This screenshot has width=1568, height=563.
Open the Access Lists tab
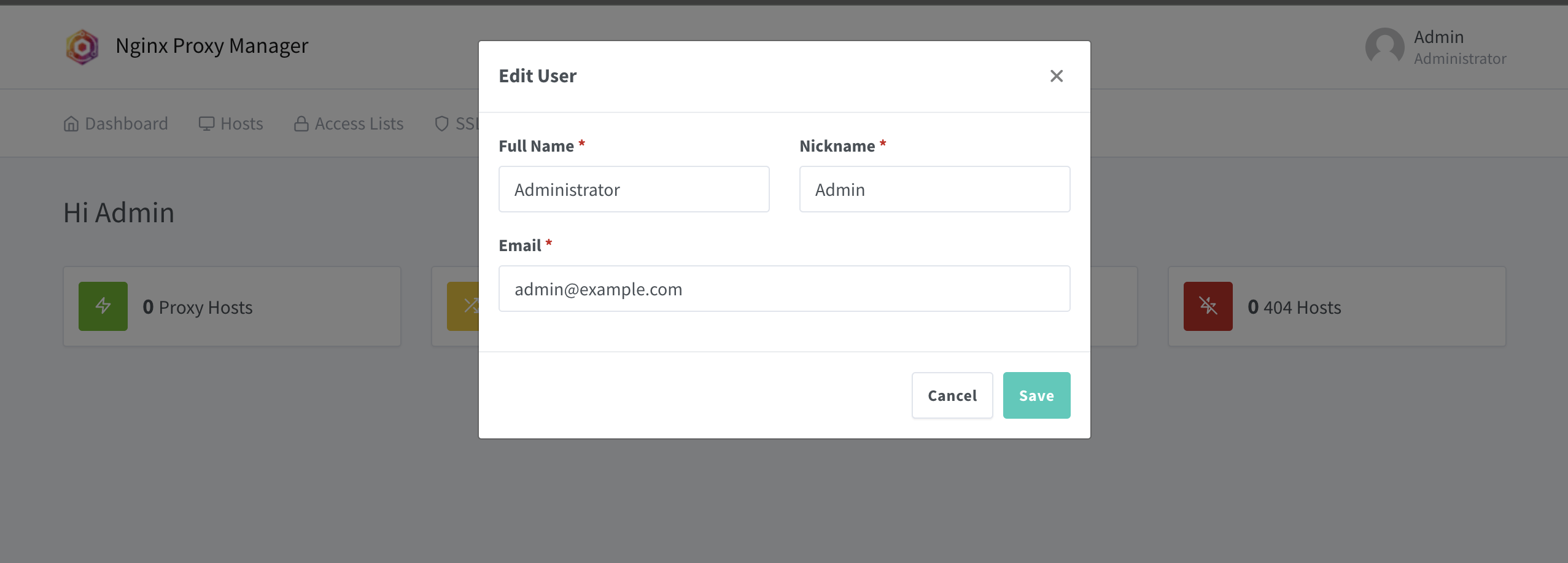point(349,124)
